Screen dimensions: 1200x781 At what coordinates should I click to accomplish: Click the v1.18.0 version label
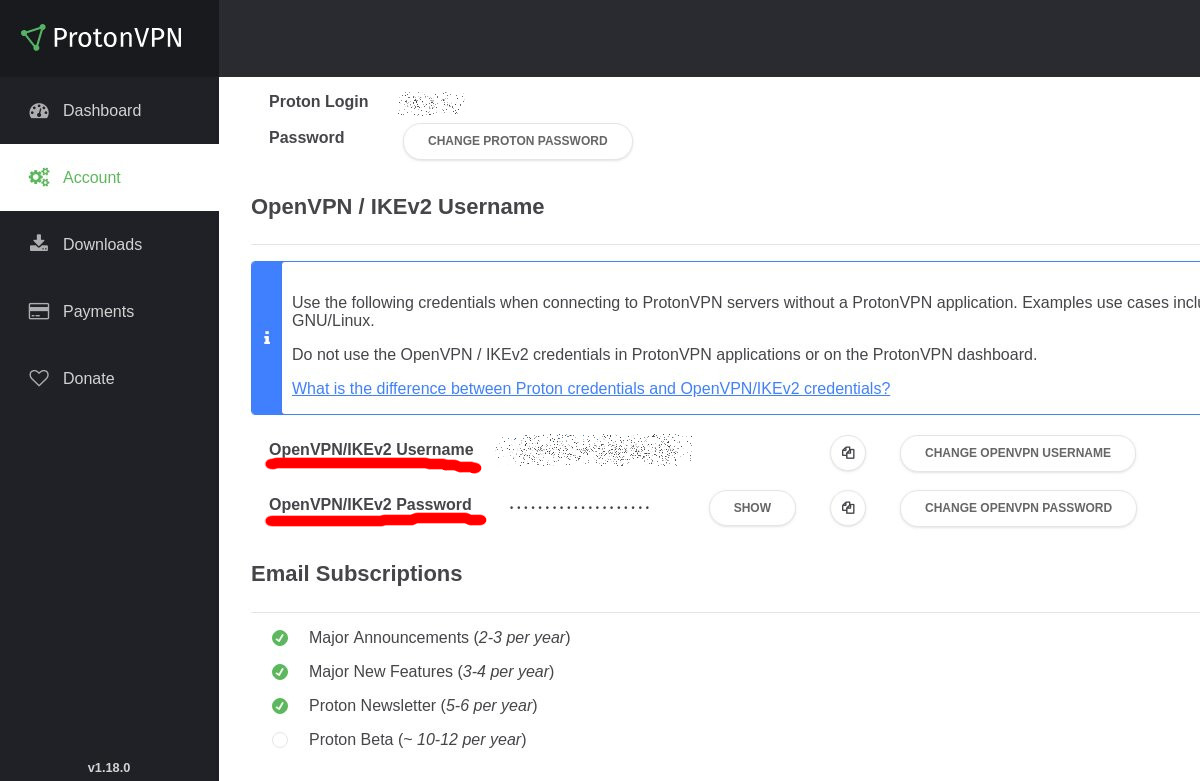click(109, 767)
